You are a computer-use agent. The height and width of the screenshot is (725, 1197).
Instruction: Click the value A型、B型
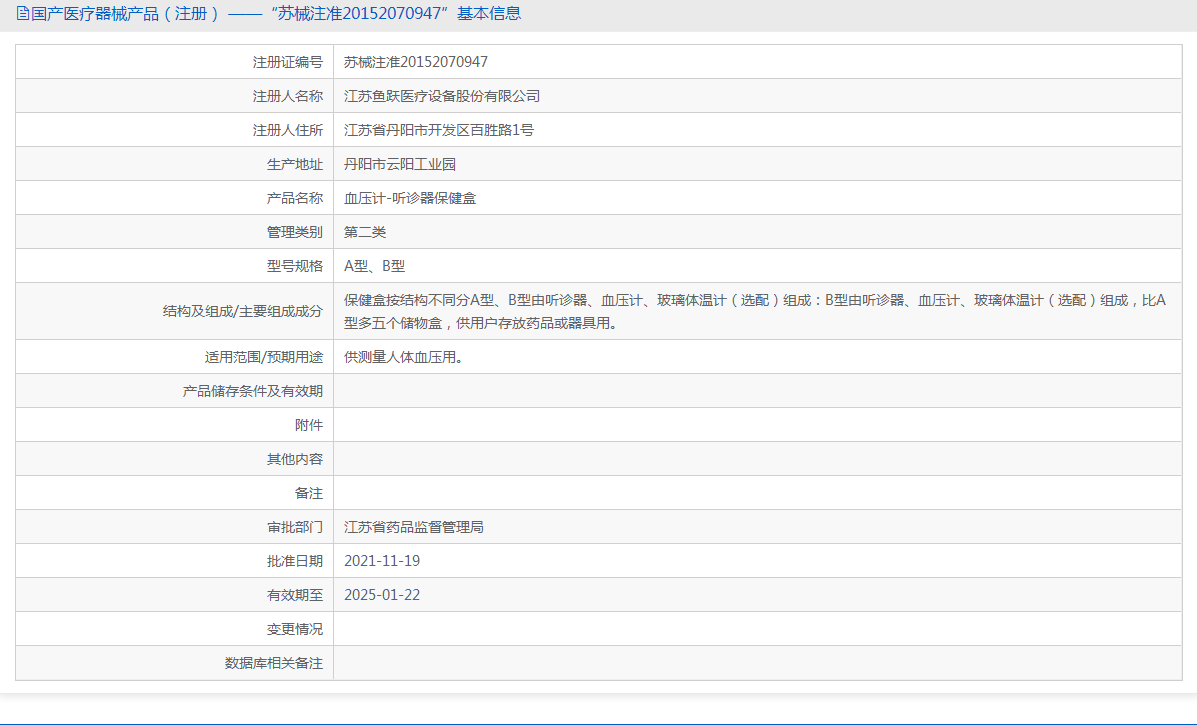coord(374,266)
